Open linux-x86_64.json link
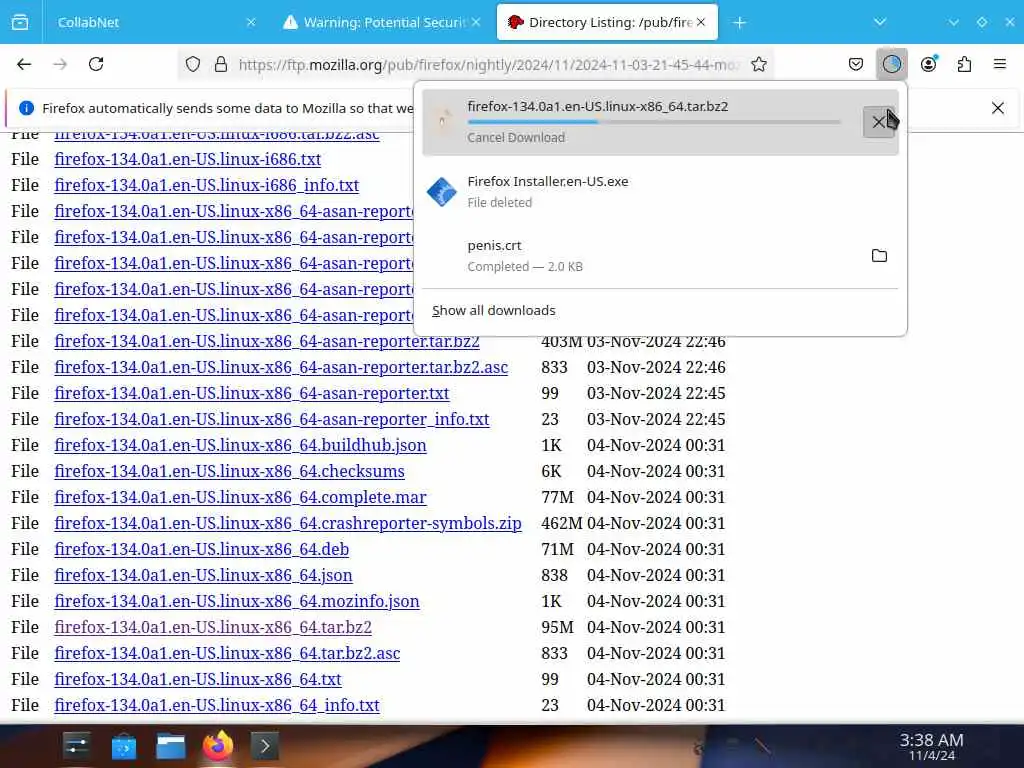Screen dimensions: 1024x768 [x=203, y=575]
